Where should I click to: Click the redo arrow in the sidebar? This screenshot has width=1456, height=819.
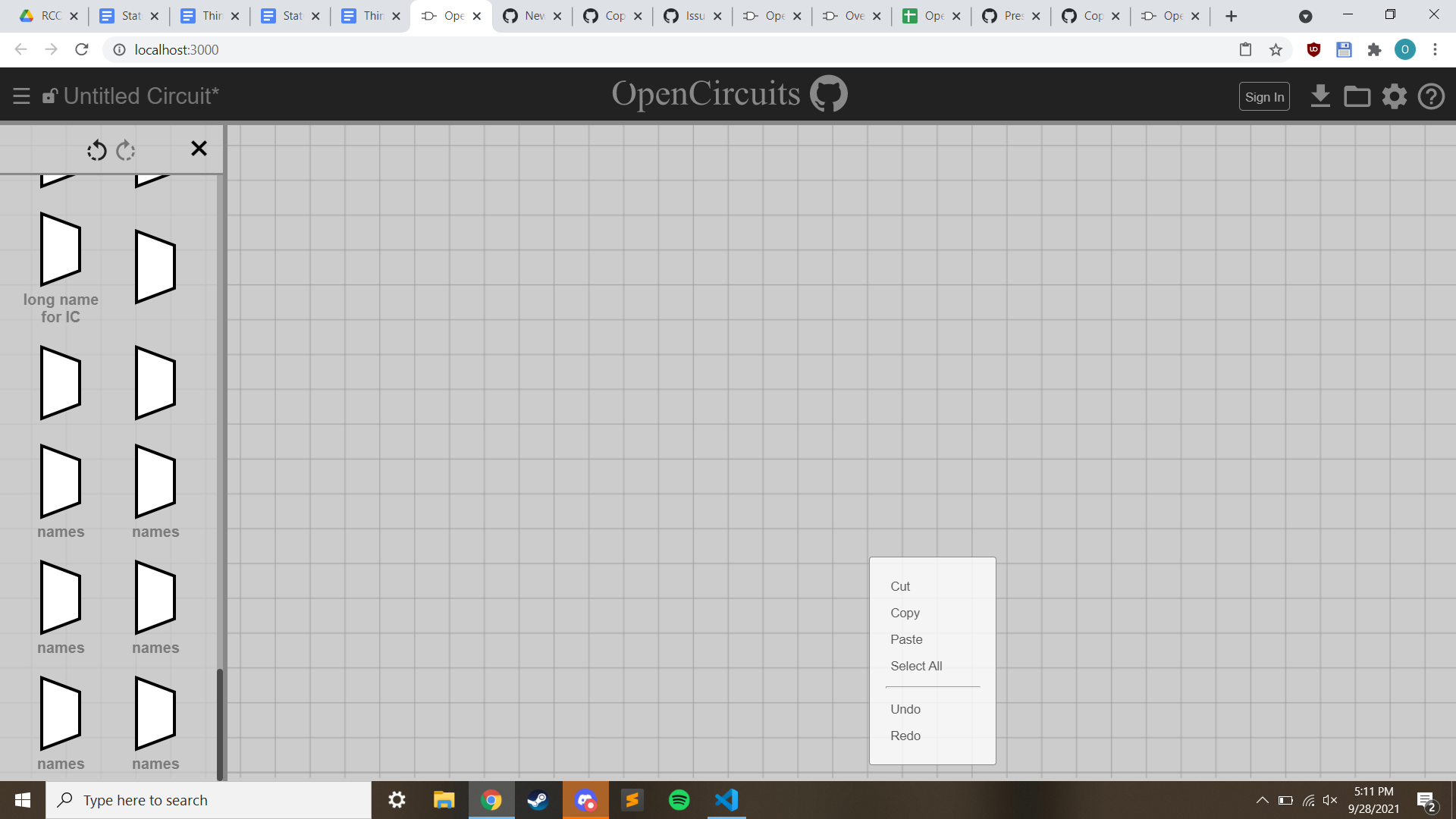tap(125, 150)
